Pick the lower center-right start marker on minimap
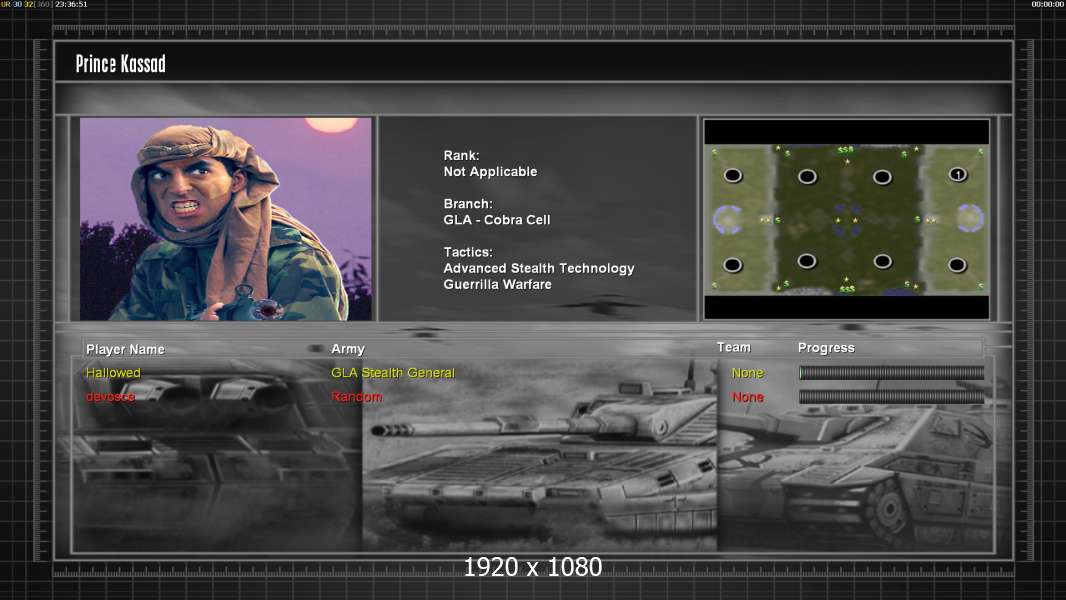The height and width of the screenshot is (600, 1066). point(882,261)
